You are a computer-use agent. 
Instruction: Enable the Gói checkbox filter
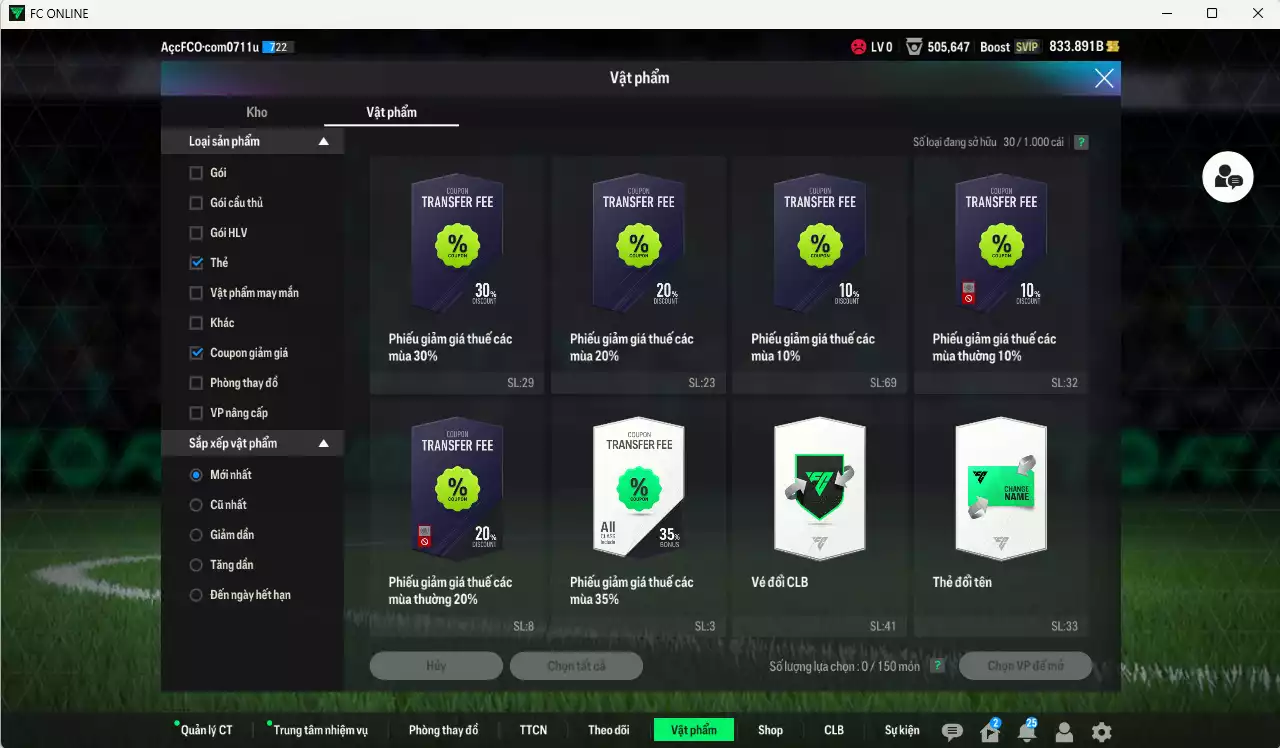[196, 172]
